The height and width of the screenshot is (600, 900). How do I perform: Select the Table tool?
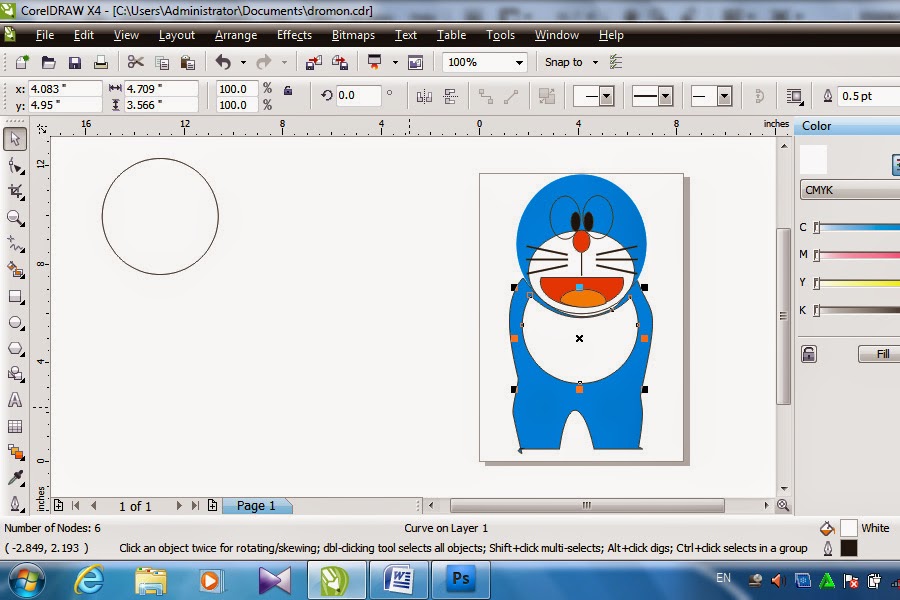coord(15,426)
